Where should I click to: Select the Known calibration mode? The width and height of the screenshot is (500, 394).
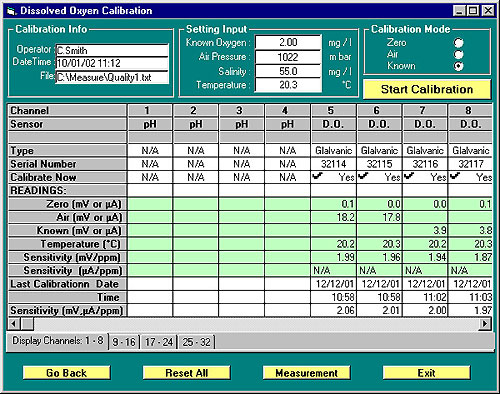tap(459, 66)
